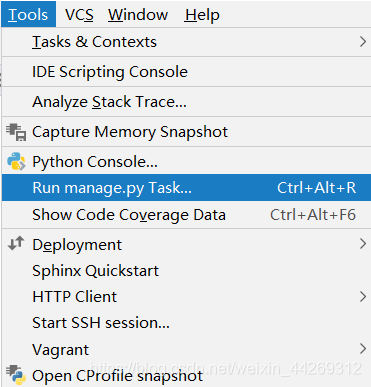Image resolution: width=371 pixels, height=387 pixels.
Task: Choose Start SSH session...
Action: click(x=186, y=323)
